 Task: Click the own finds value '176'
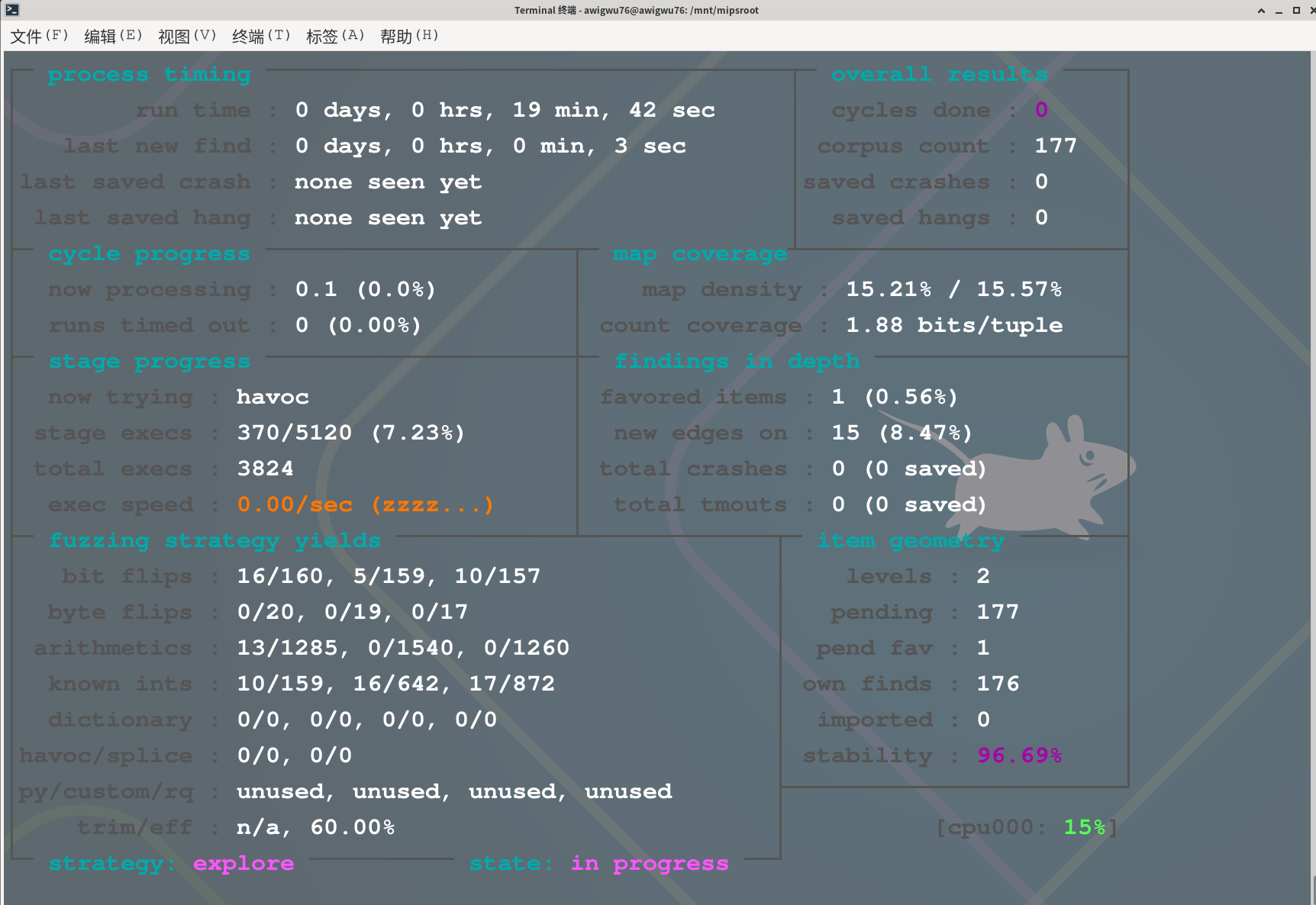tap(998, 684)
